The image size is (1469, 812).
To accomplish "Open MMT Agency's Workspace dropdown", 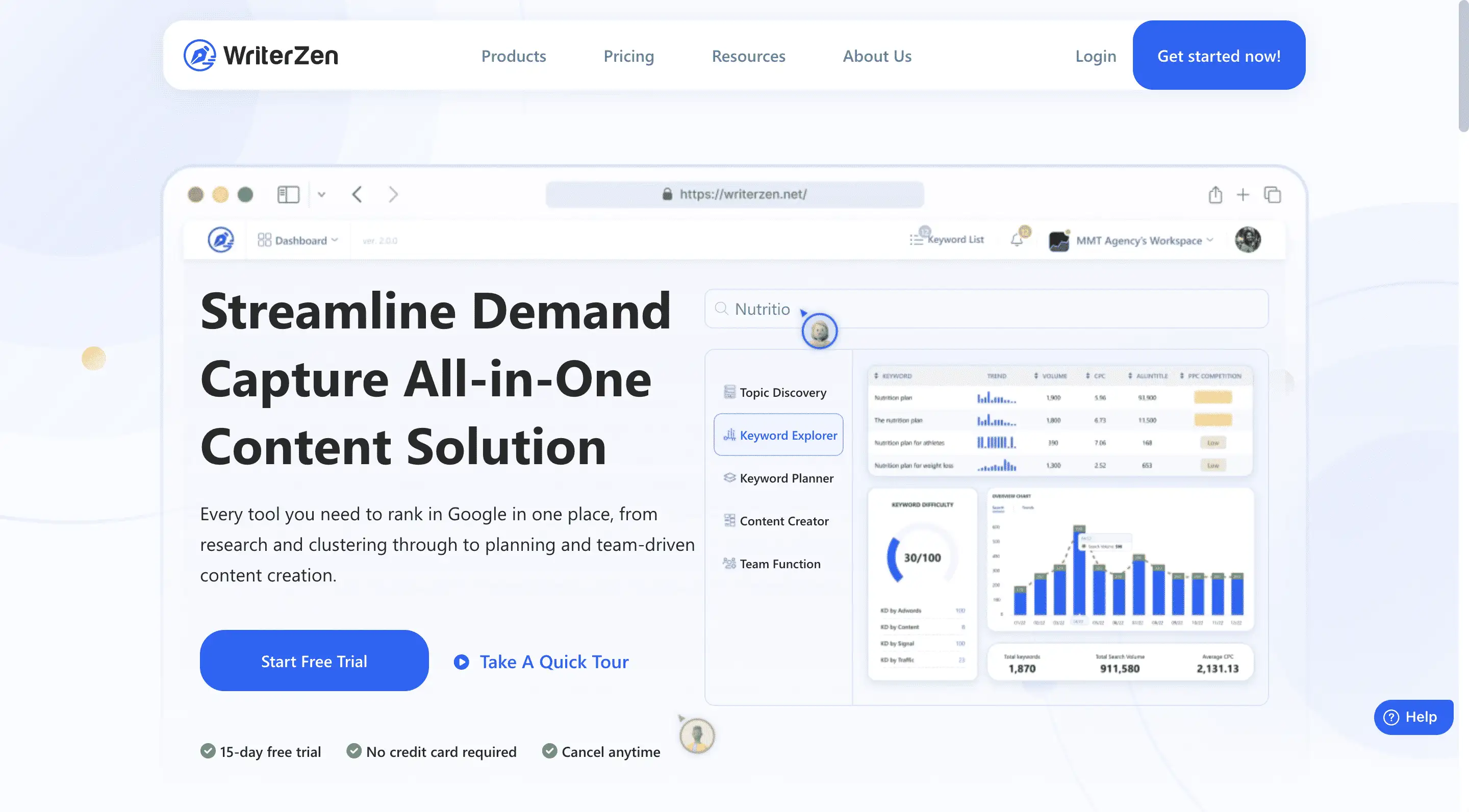I will point(1138,241).
